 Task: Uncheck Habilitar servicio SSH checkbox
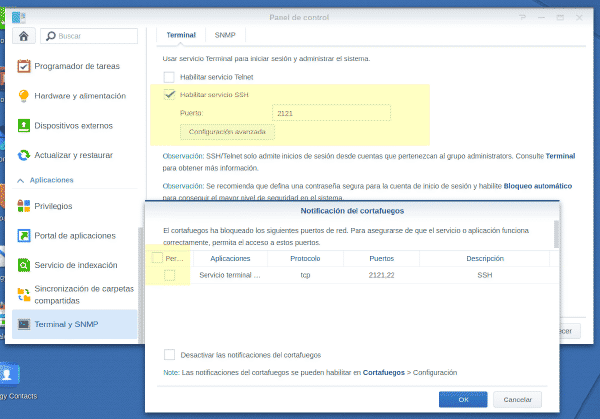[169, 95]
